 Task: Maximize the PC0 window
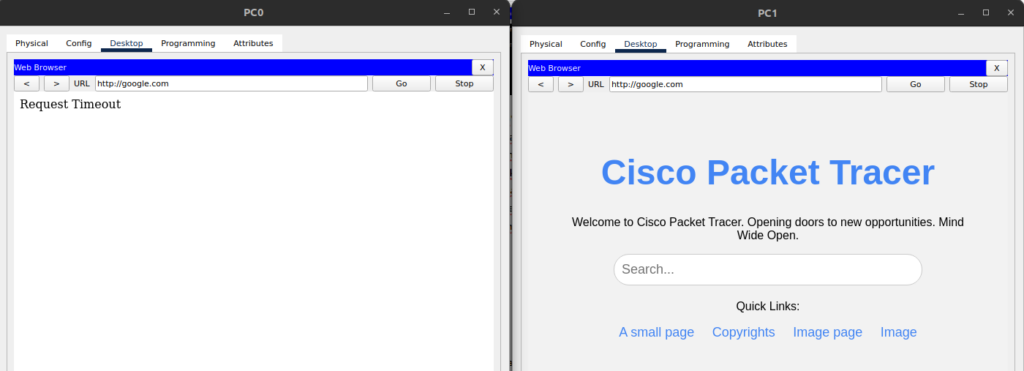coord(472,12)
